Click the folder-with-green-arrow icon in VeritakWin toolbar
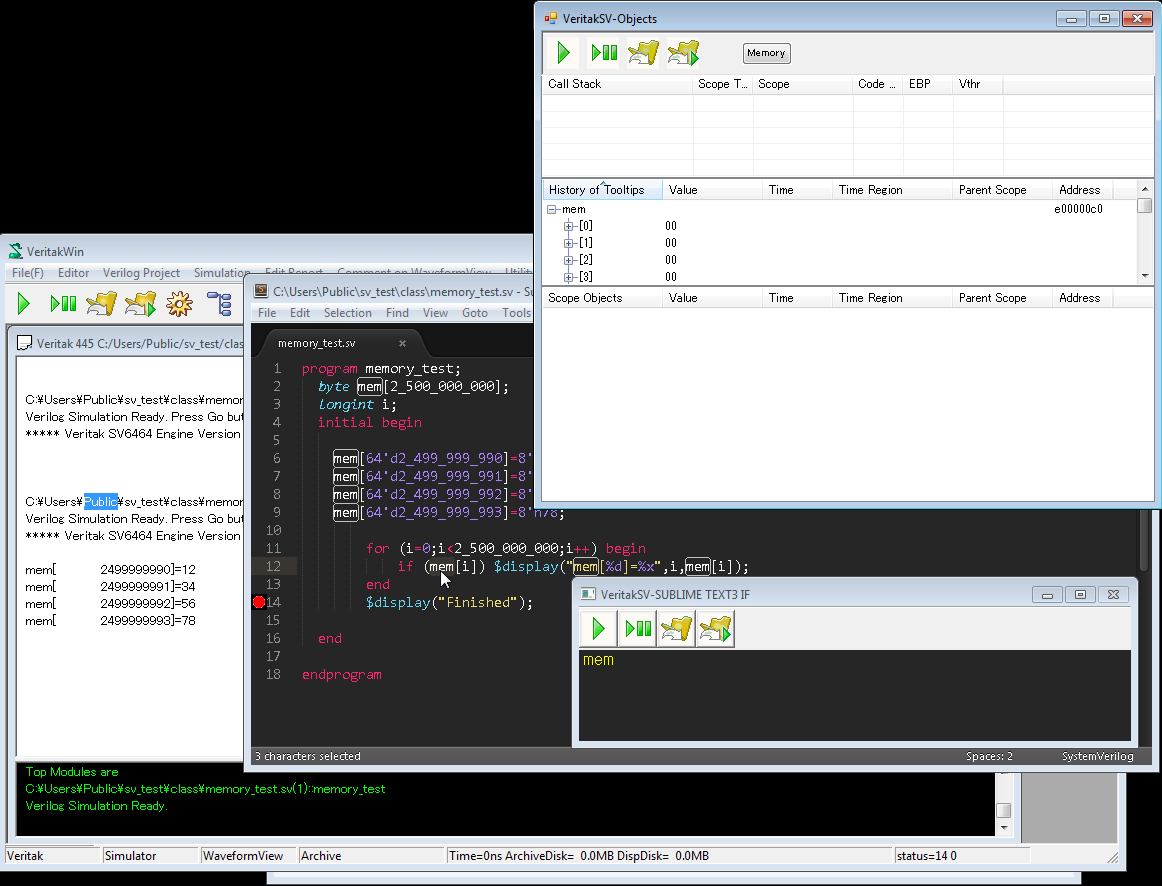1162x886 pixels. coord(141,303)
